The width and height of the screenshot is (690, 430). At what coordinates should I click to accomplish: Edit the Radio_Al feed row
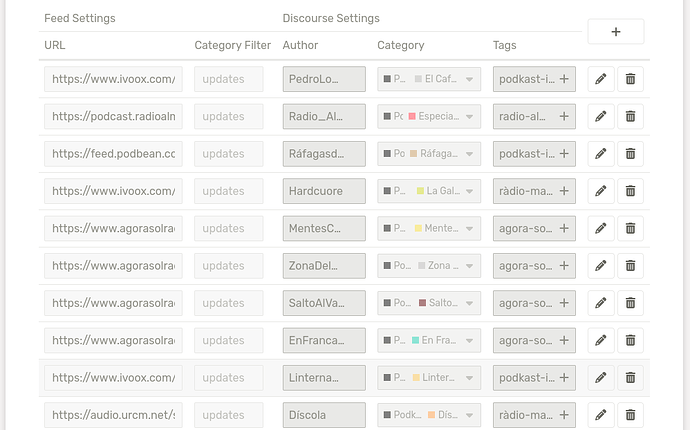coord(601,117)
